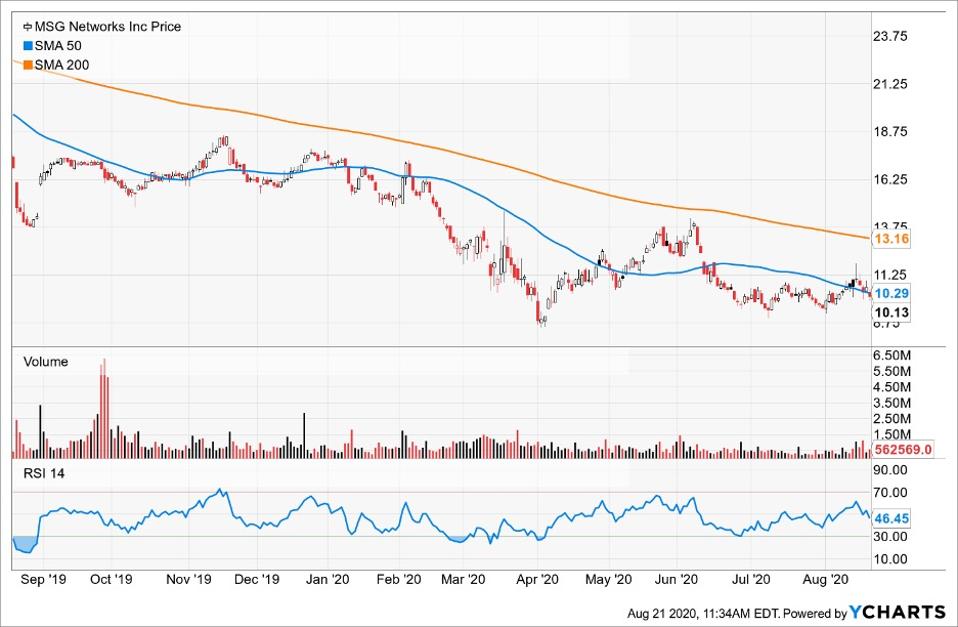
Task: Click the 23.75 price axis label
Action: click(891, 36)
